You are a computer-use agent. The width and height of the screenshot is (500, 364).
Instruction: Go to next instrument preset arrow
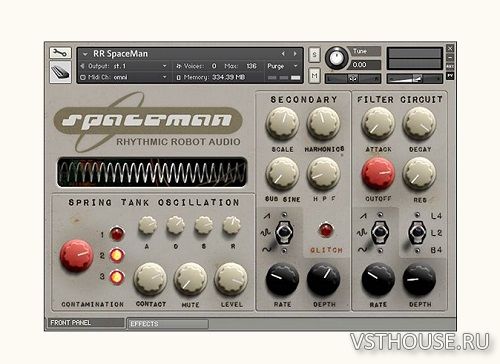(x=295, y=54)
